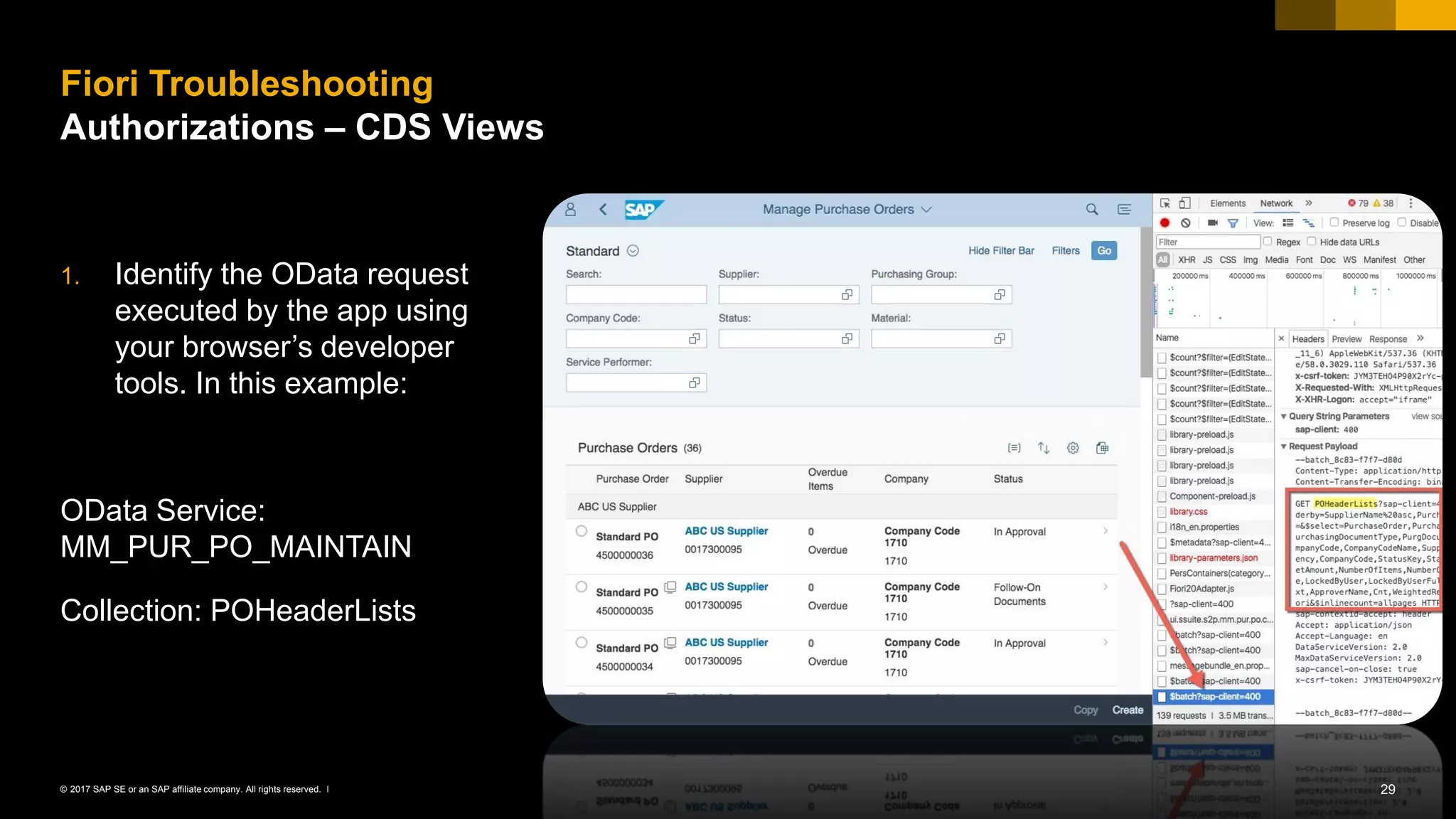This screenshot has height=819, width=1456.
Task: Open details arrow for PO 4500000034 row
Action: 1106,643
